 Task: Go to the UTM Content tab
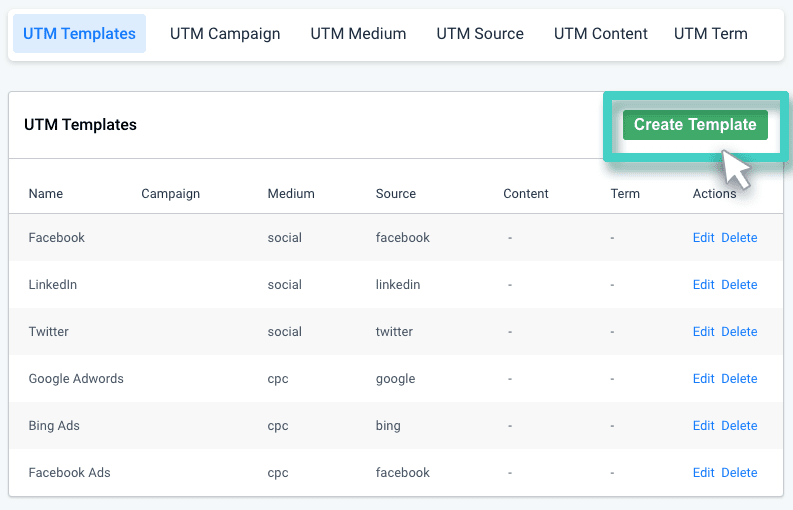[x=600, y=34]
